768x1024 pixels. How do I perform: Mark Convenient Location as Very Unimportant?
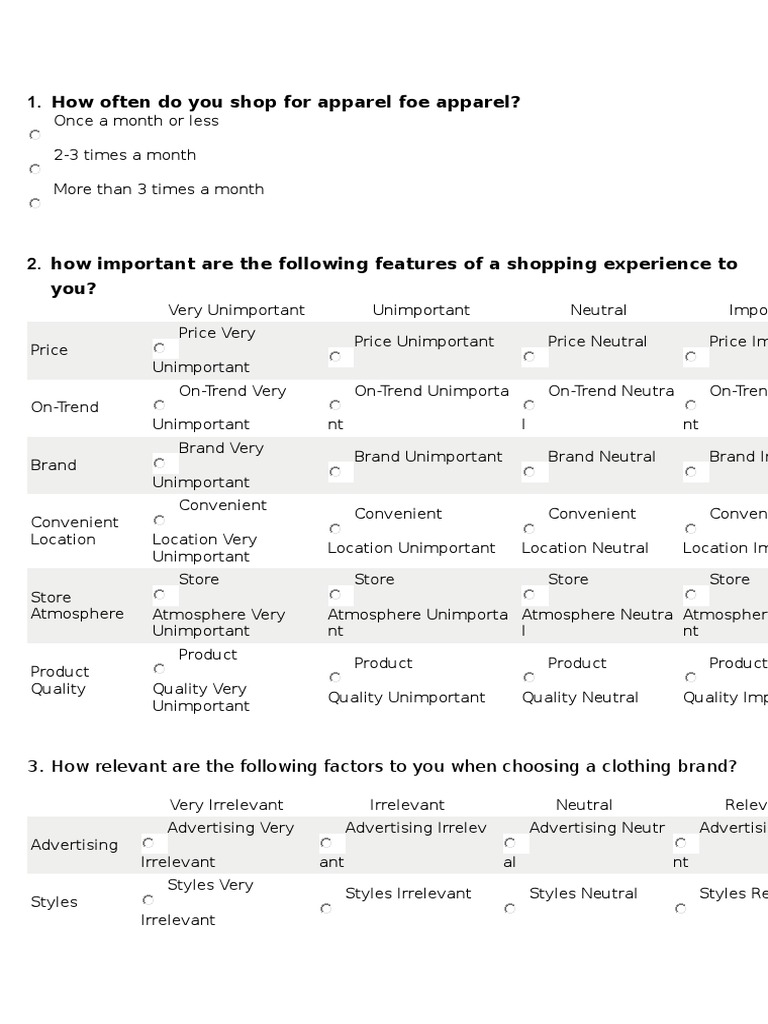tap(159, 520)
